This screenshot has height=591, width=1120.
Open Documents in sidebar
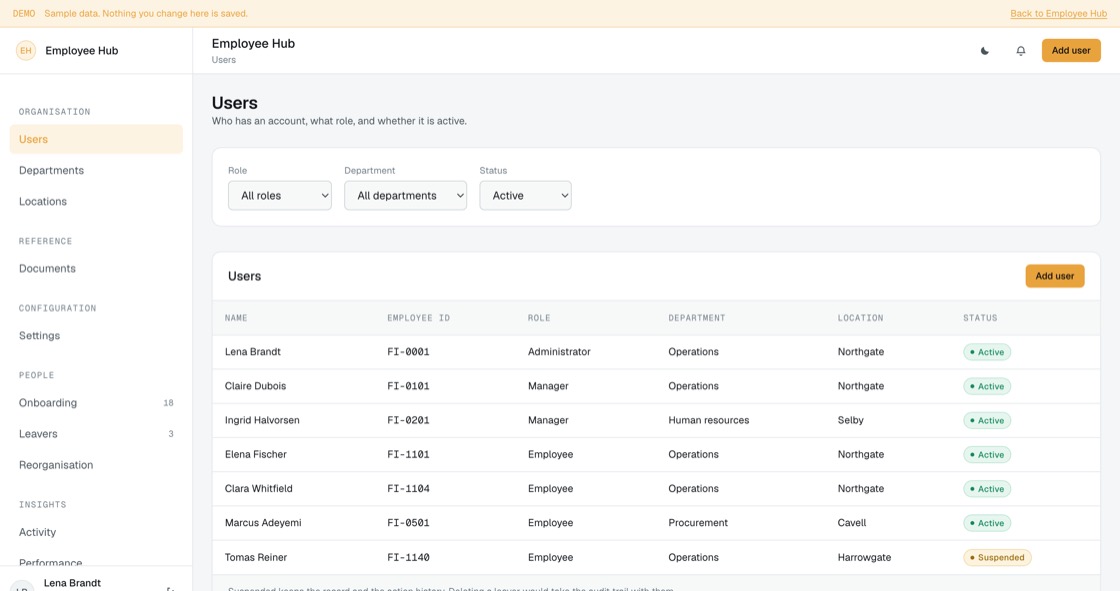pos(96,269)
